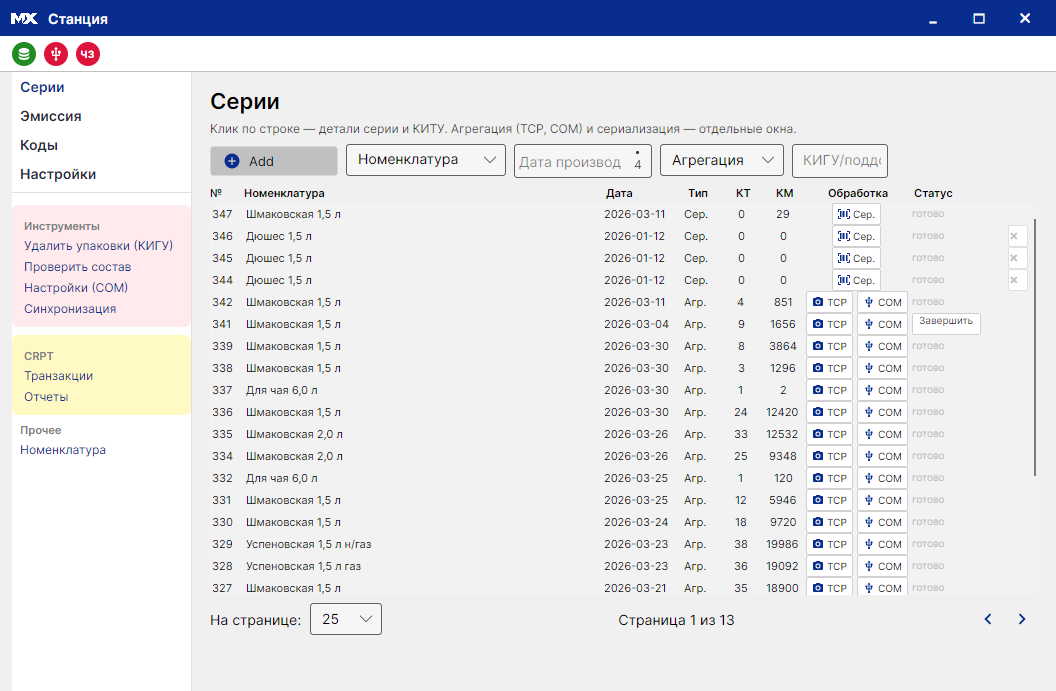This screenshot has width=1056, height=691.
Task: Open COM USB for series 332
Action: [882, 478]
